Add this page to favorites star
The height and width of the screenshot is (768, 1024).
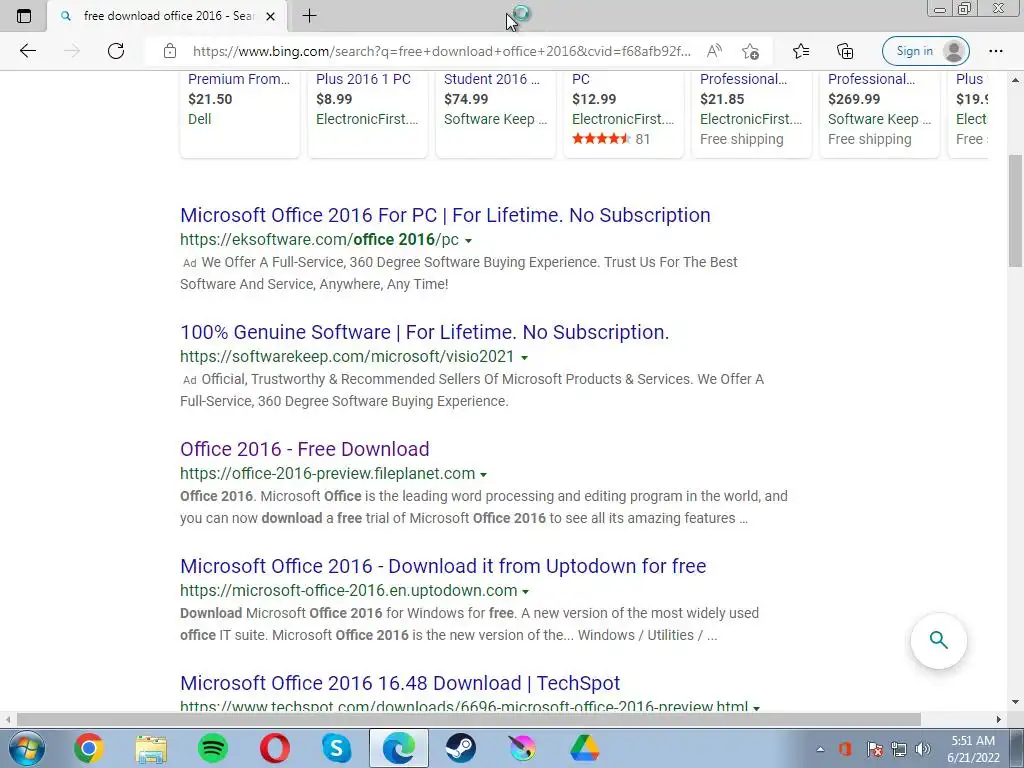coord(750,51)
